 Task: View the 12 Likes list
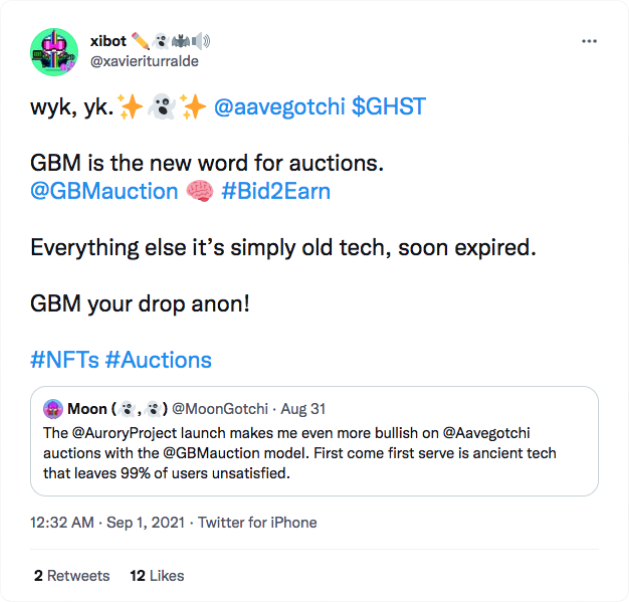pyautogui.click(x=157, y=575)
